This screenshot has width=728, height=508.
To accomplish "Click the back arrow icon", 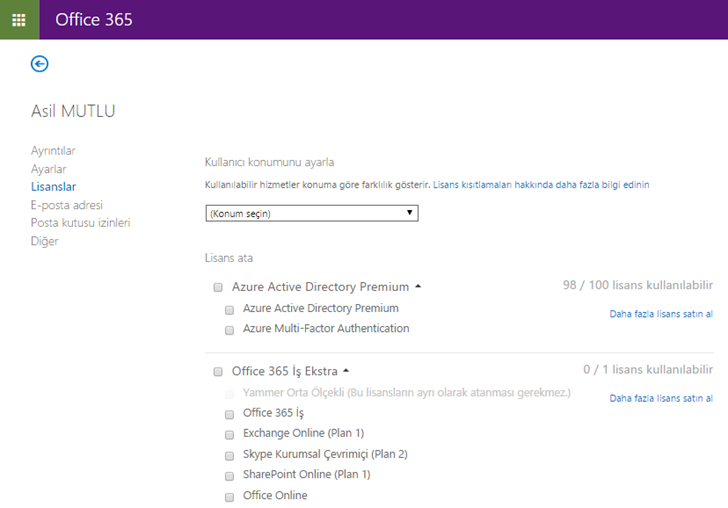I will tap(39, 64).
